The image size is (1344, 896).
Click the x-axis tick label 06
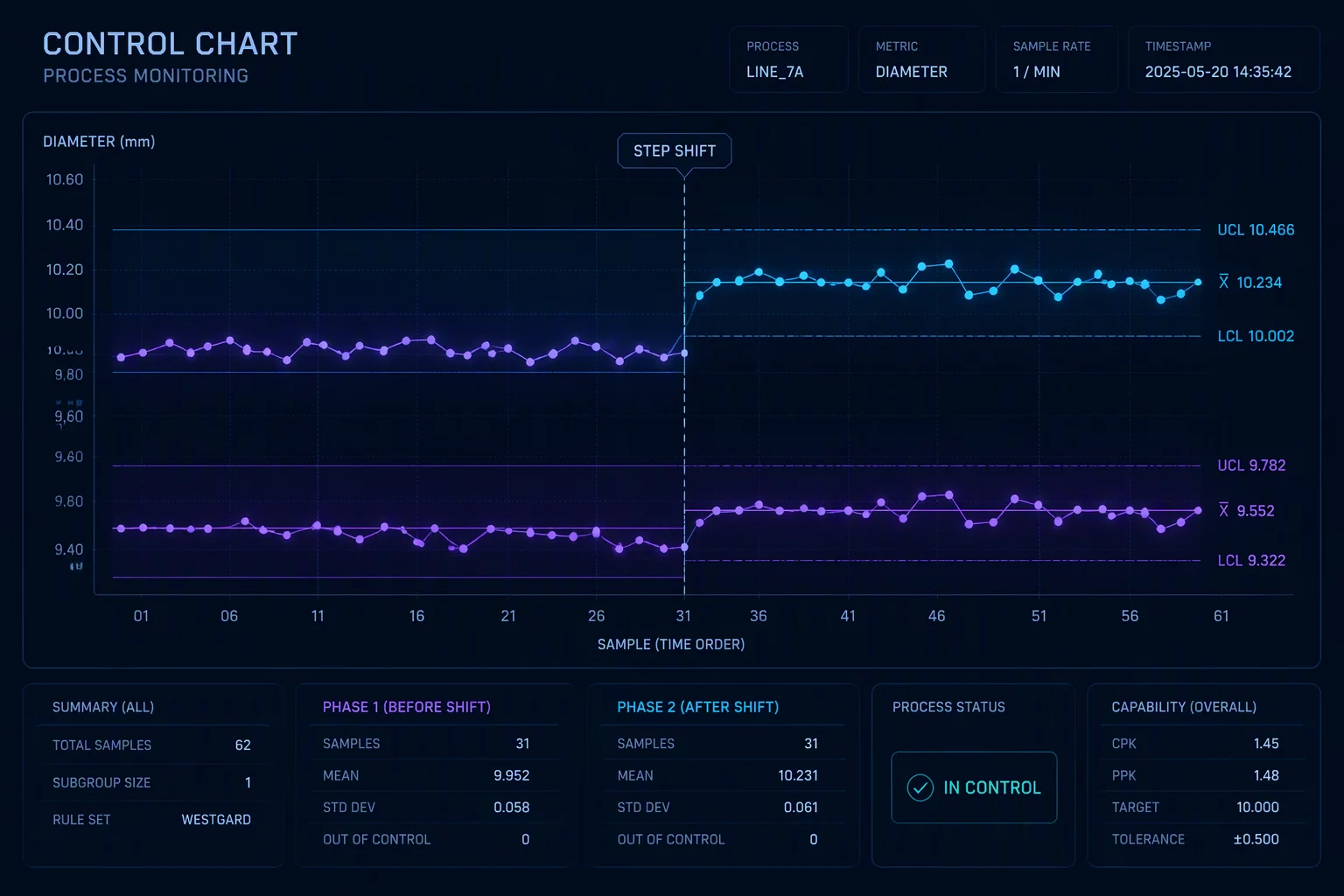tap(229, 616)
